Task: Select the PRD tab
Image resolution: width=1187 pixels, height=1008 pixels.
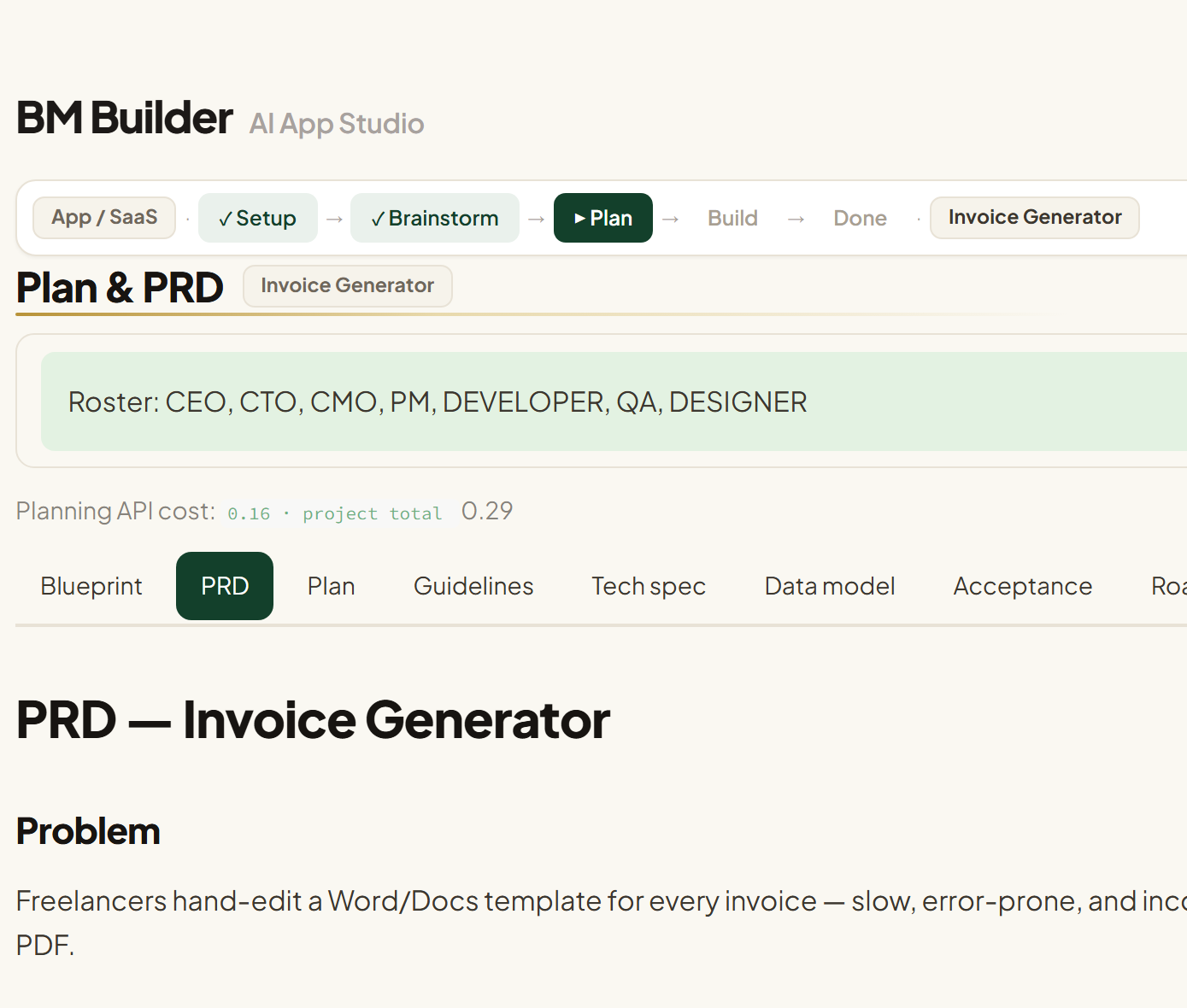Action: (225, 586)
